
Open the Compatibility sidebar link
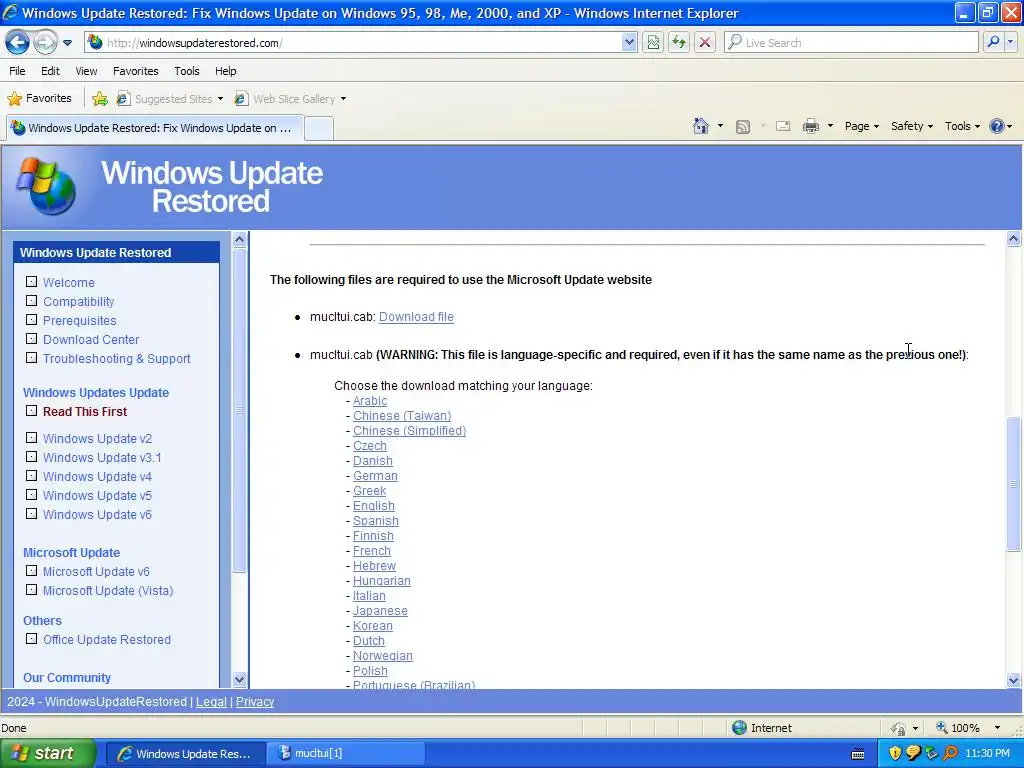tap(78, 302)
